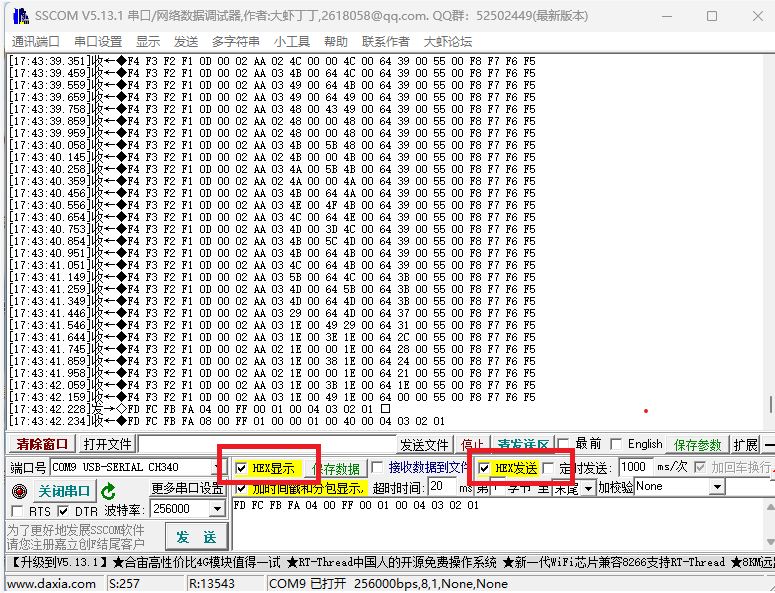
Task: Click the SSCOM application icon in title bar
Action: [21, 16]
